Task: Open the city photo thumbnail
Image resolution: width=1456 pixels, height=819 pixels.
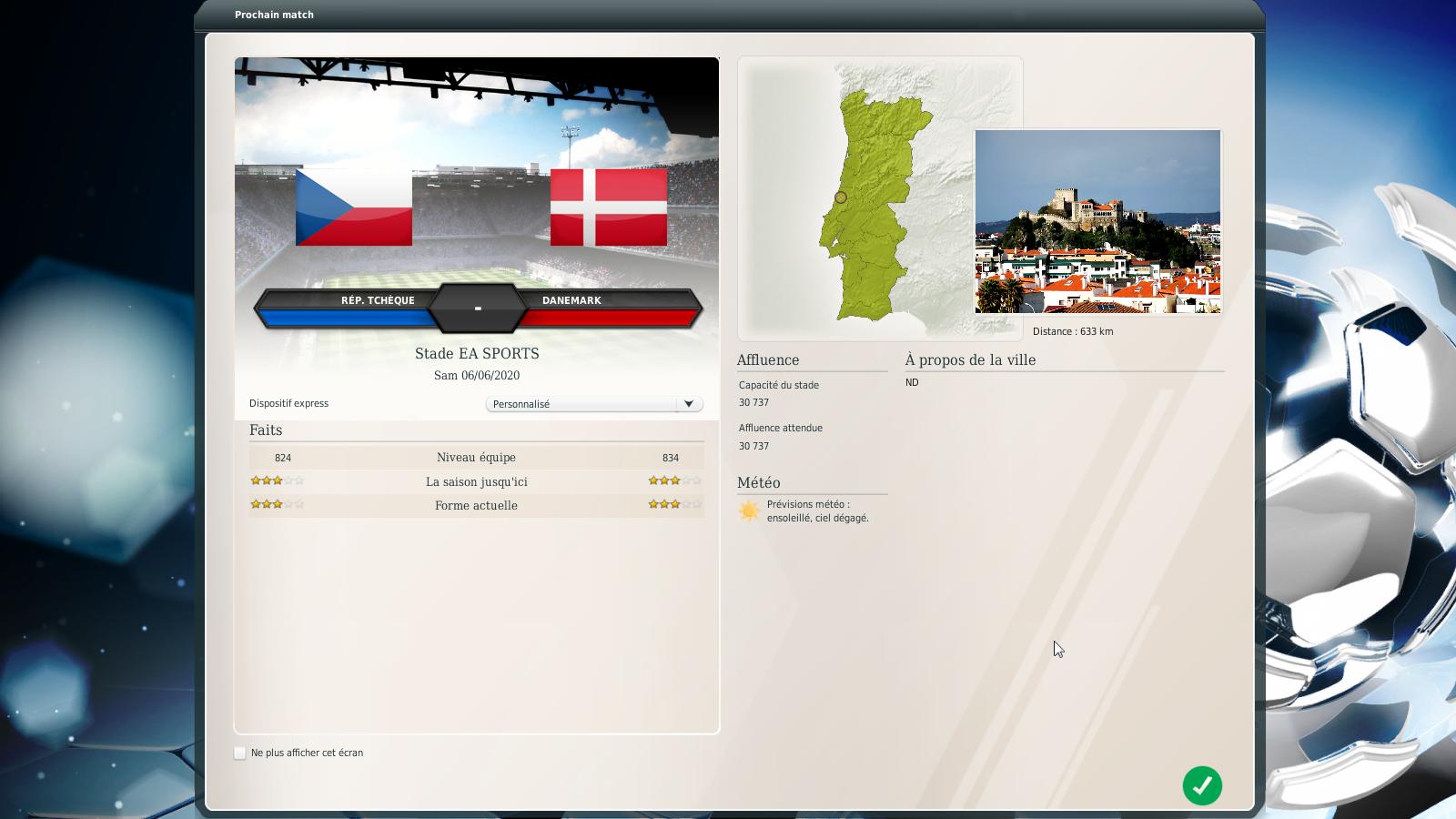Action: [1098, 221]
